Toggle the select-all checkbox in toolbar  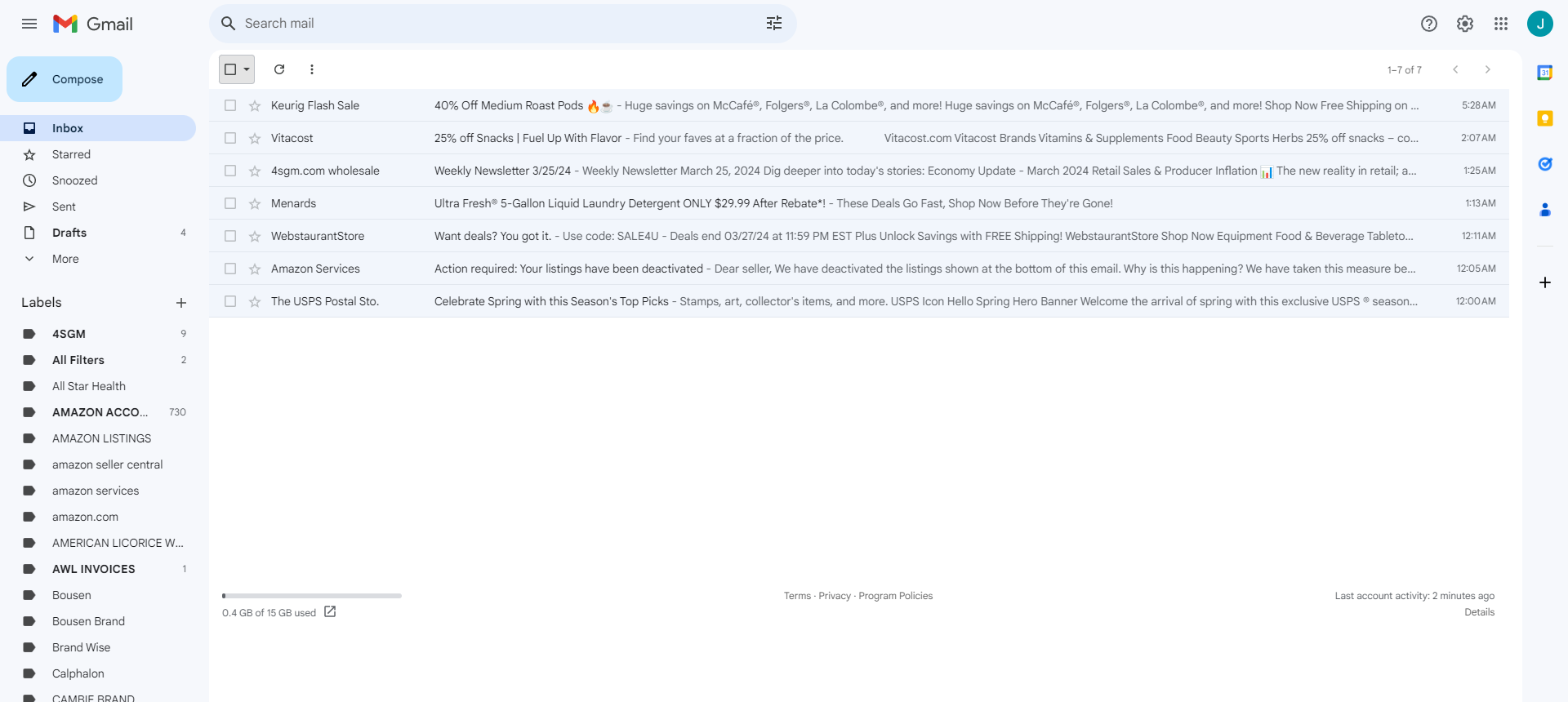(230, 69)
